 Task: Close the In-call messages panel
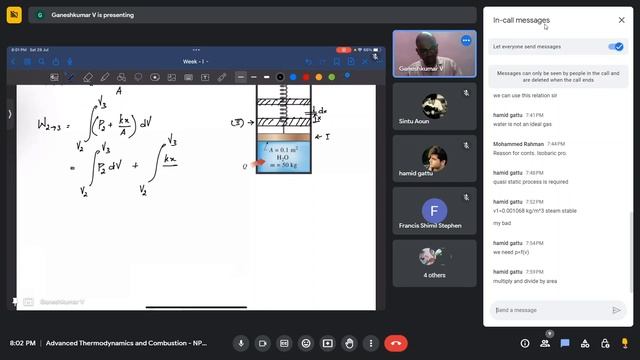pos(621,20)
